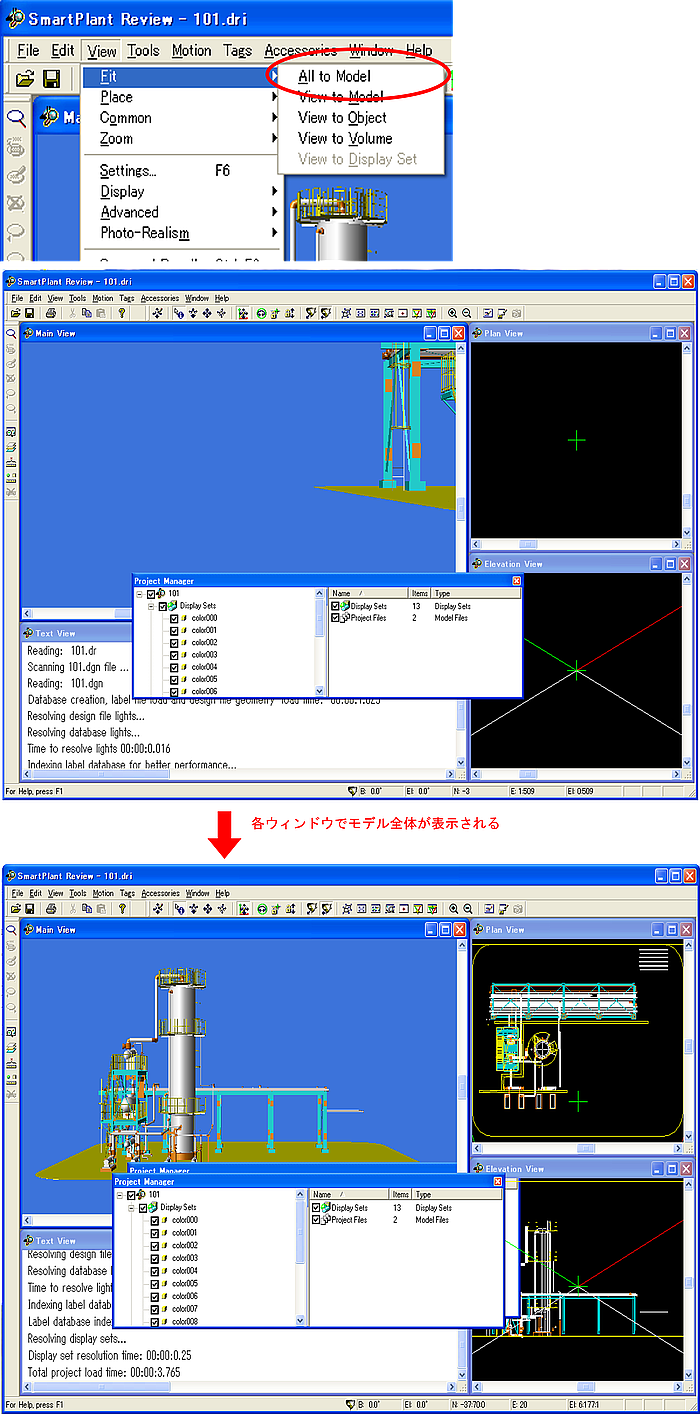
Task: Choose View to Object in Fit submenu
Action: point(342,117)
